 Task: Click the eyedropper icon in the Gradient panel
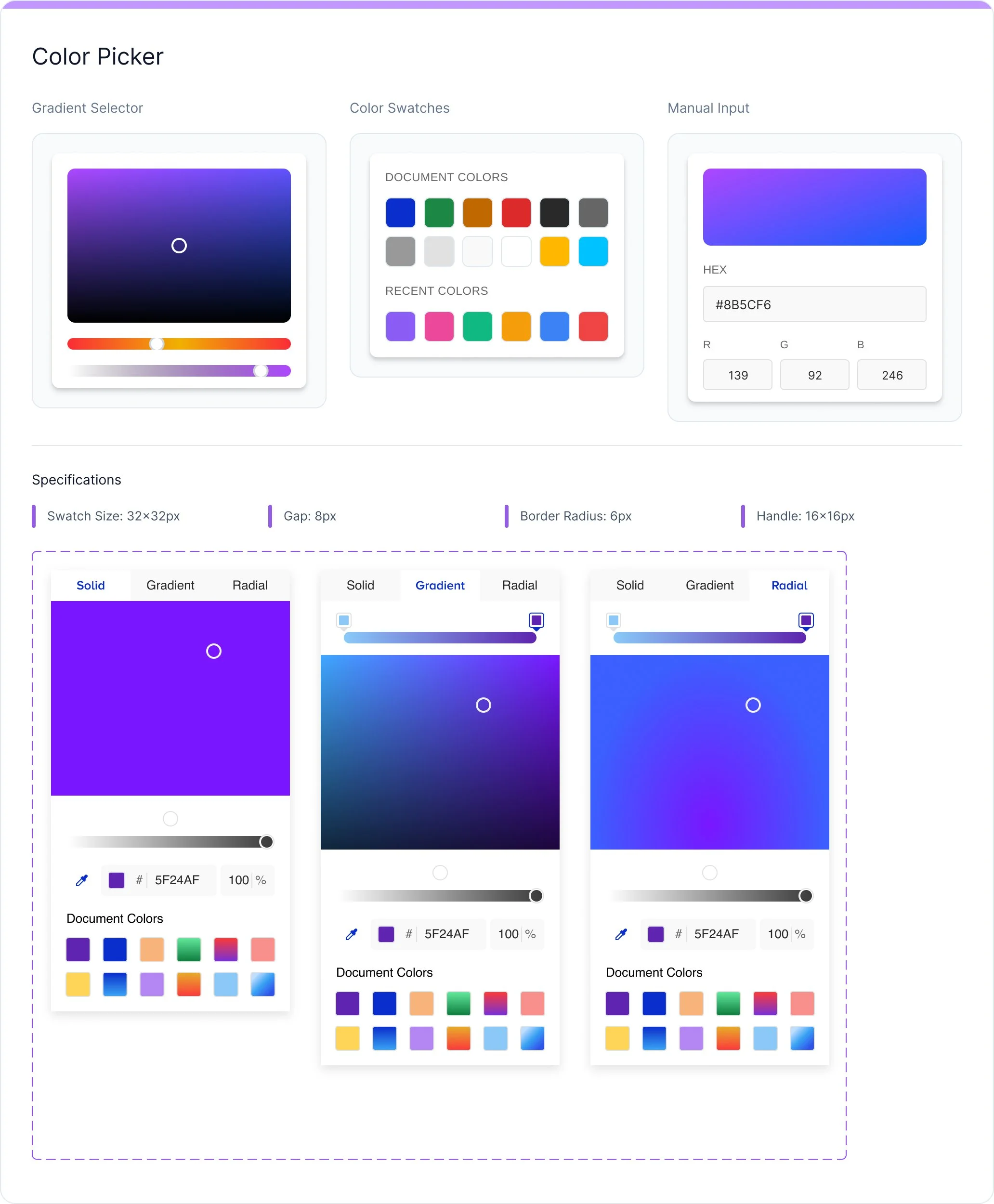coord(352,934)
